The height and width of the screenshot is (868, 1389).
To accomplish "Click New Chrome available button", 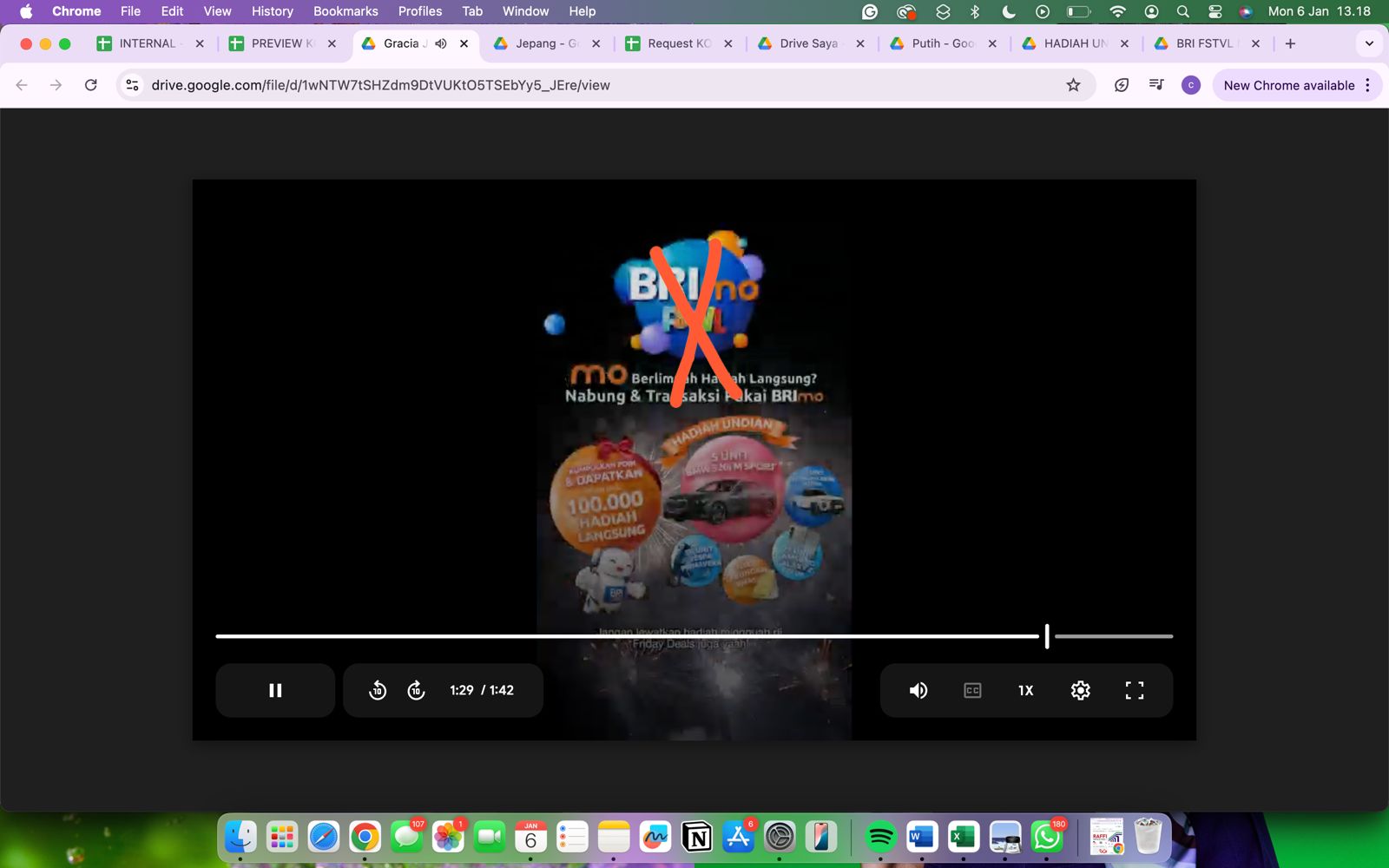I will [1288, 85].
